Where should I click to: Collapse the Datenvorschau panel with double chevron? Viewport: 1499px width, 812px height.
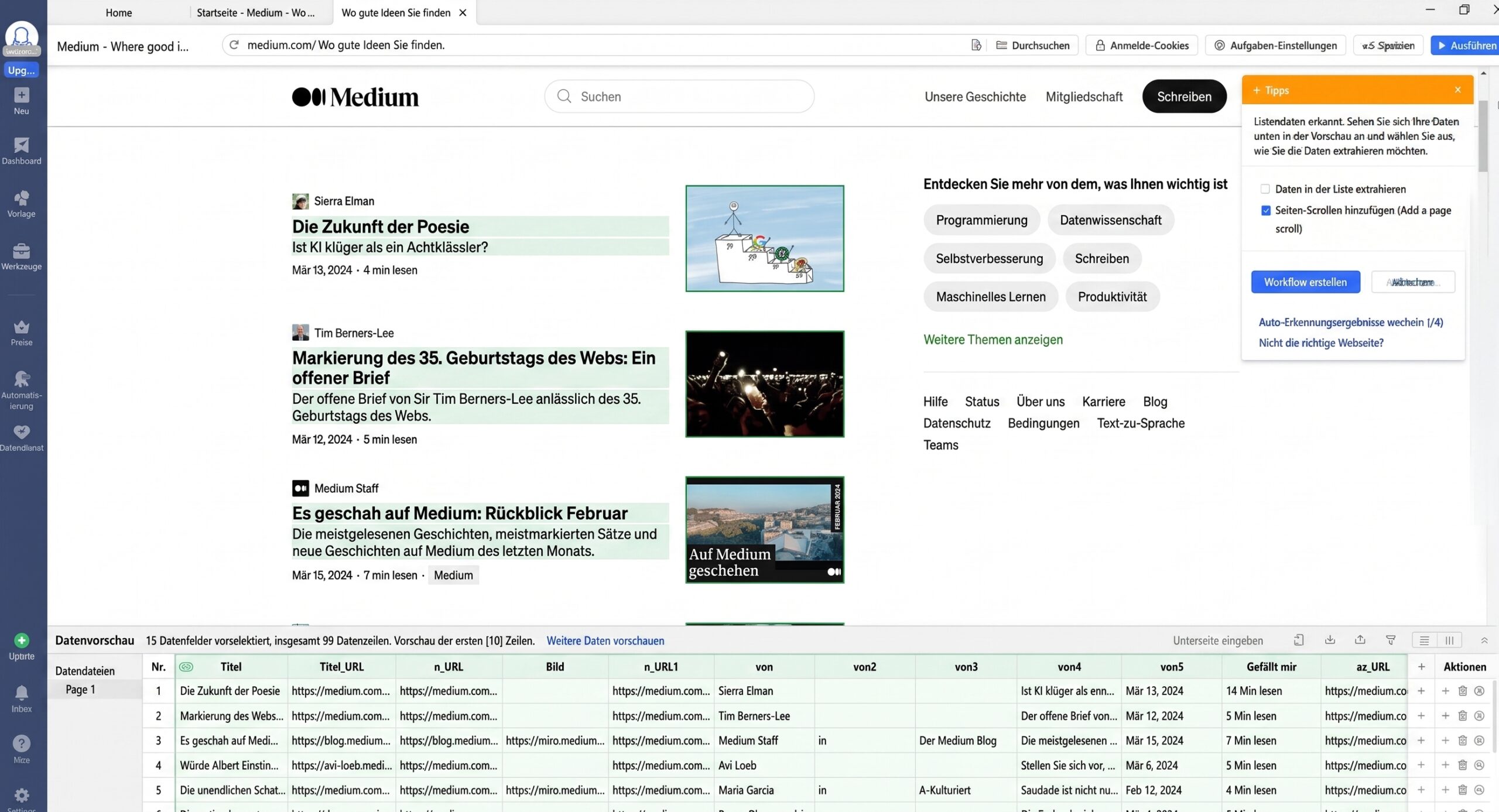tap(1484, 640)
